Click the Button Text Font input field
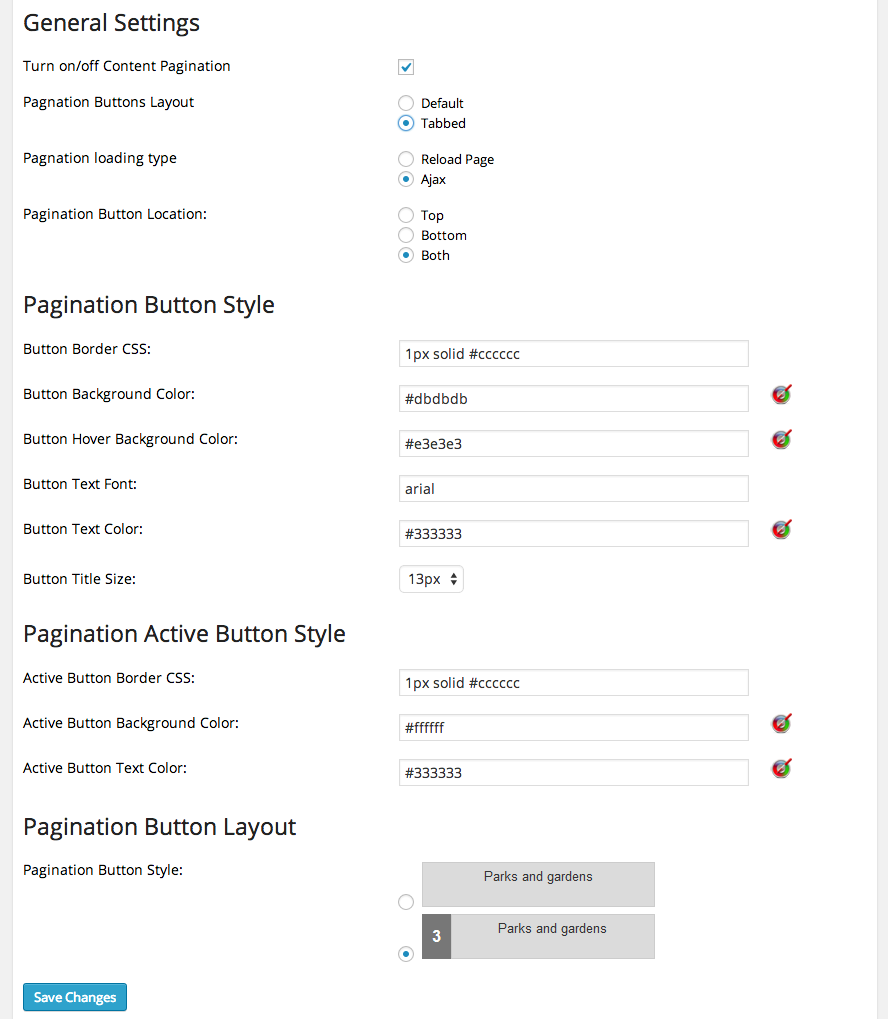The height and width of the screenshot is (1019, 888). click(573, 489)
